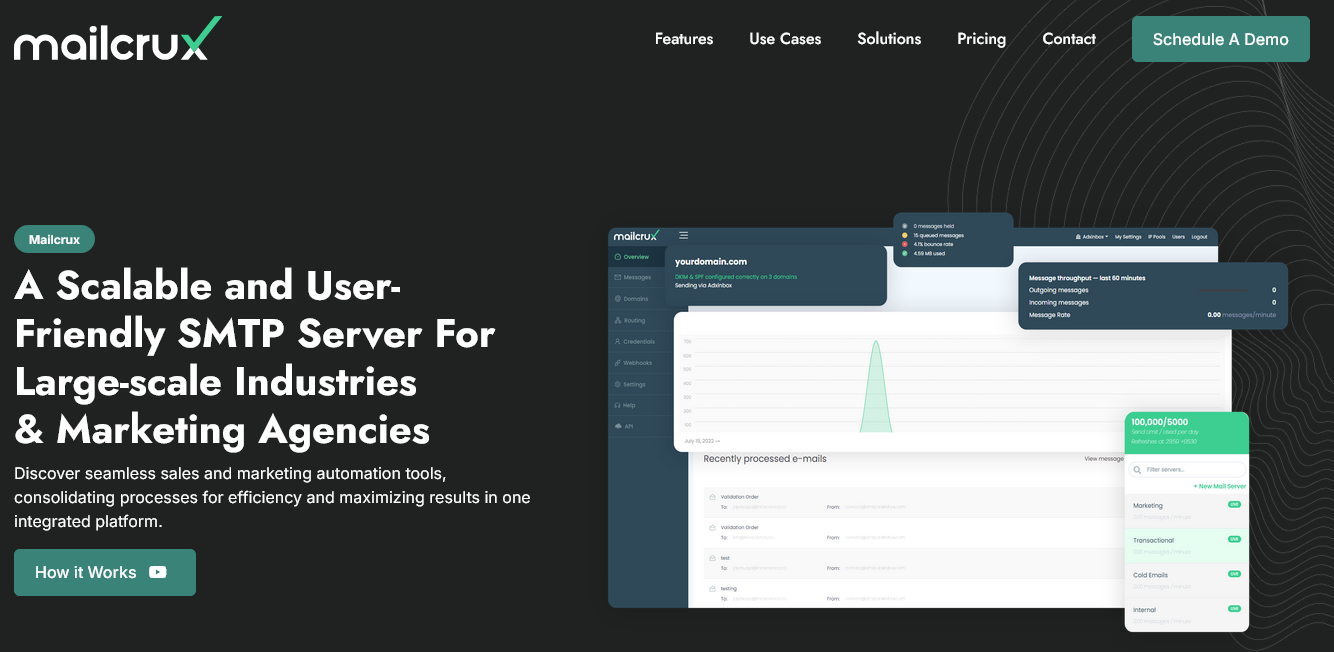Click the Schedule A Demo button
This screenshot has height=652, width=1334.
tap(1220, 39)
